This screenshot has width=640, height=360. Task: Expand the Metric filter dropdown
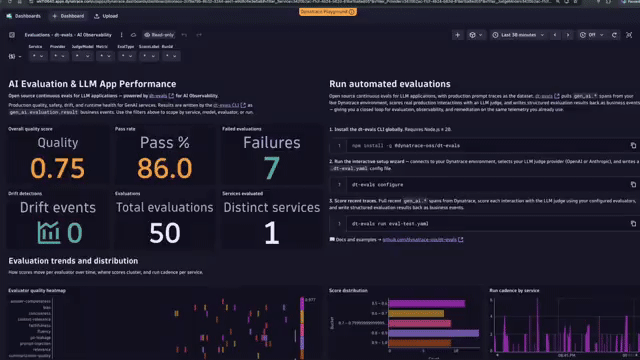[x=105, y=56]
